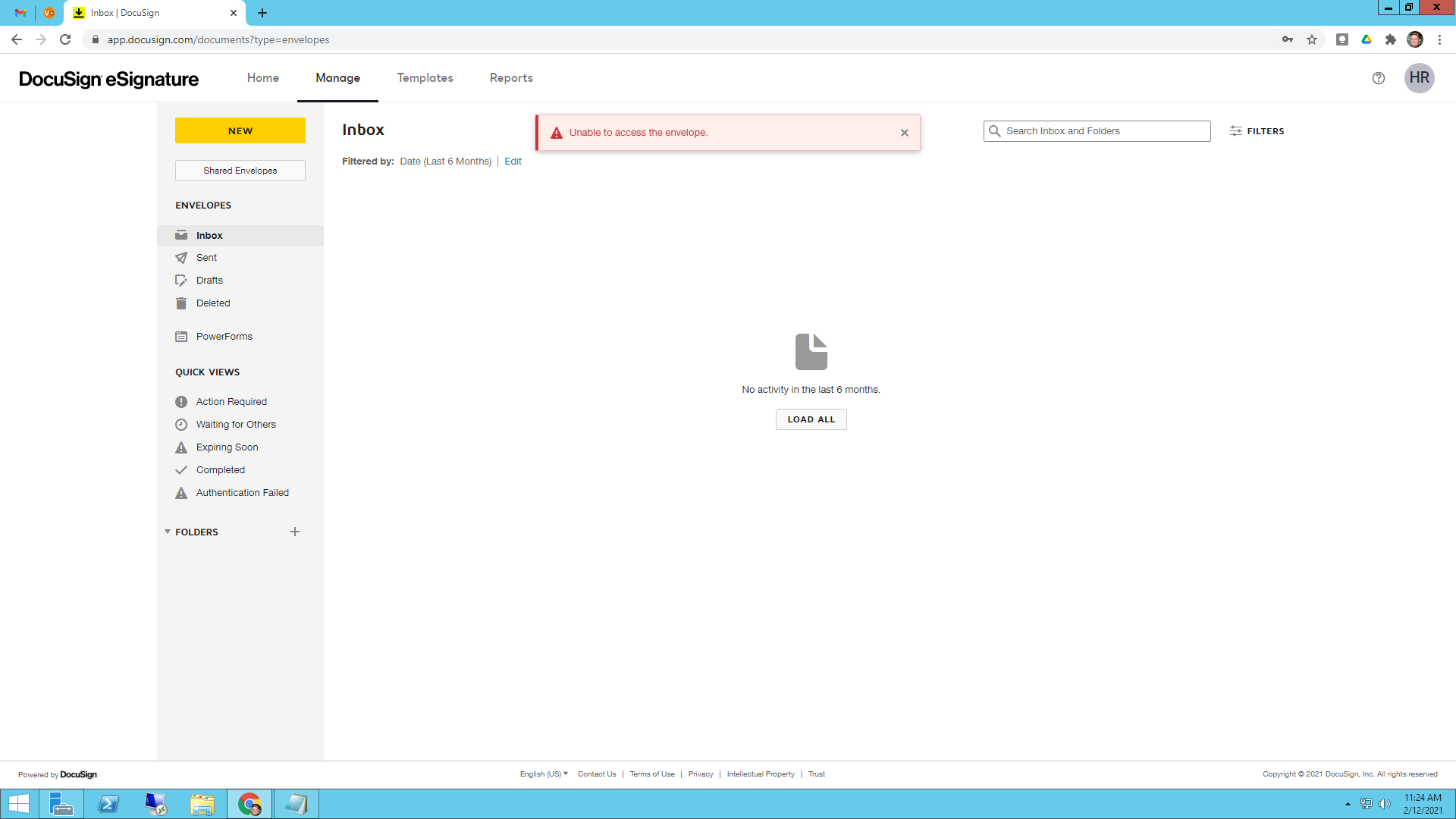Click the network tray icon

pos(1367,804)
